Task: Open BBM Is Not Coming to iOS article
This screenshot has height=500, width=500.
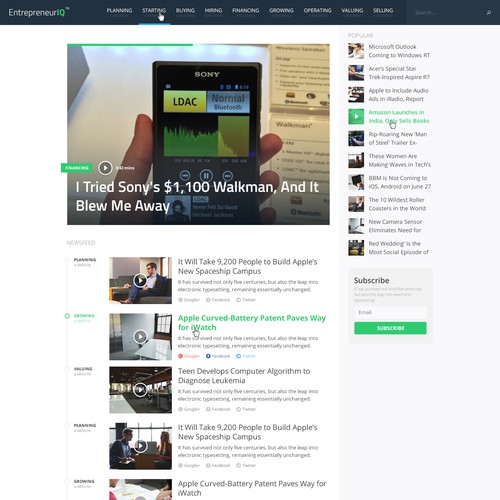Action: pyautogui.click(x=400, y=182)
